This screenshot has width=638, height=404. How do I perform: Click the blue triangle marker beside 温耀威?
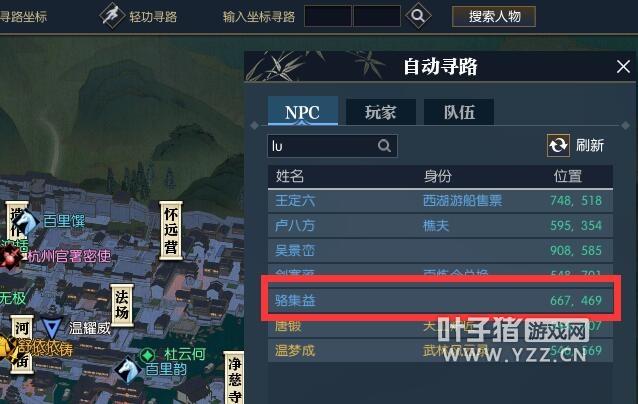pos(52,328)
